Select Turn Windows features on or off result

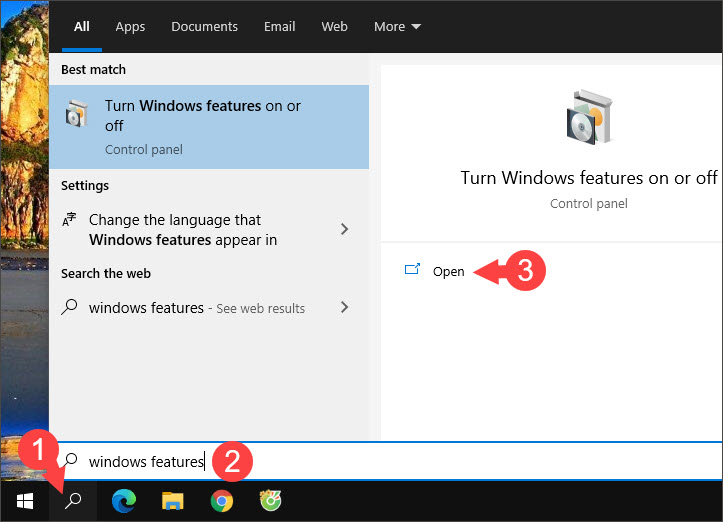tap(209, 127)
